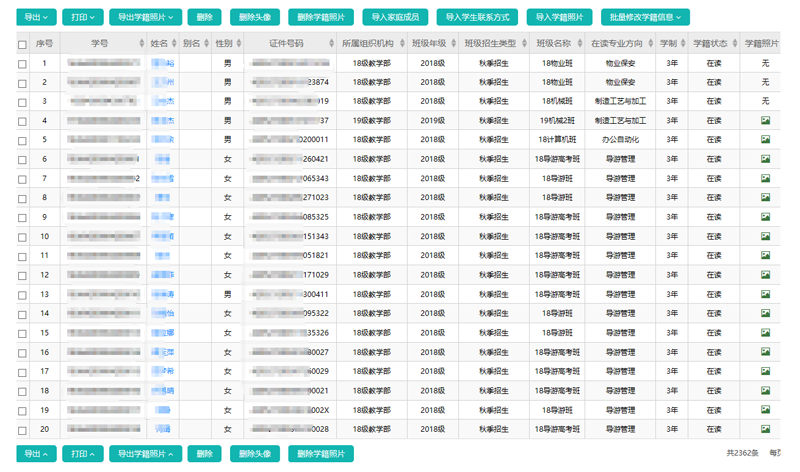
Task: Check the checkbox for row 3
Action: [x=23, y=102]
